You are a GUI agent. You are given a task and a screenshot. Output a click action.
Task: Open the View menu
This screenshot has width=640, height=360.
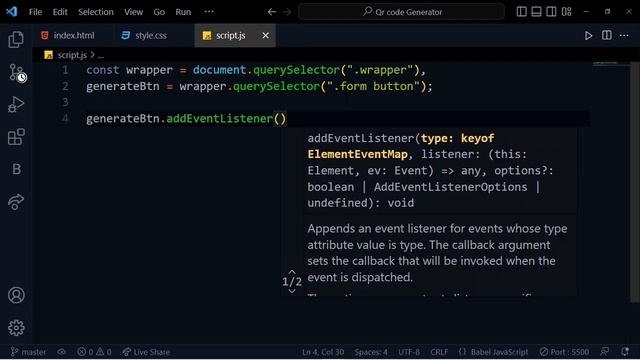click(133, 12)
